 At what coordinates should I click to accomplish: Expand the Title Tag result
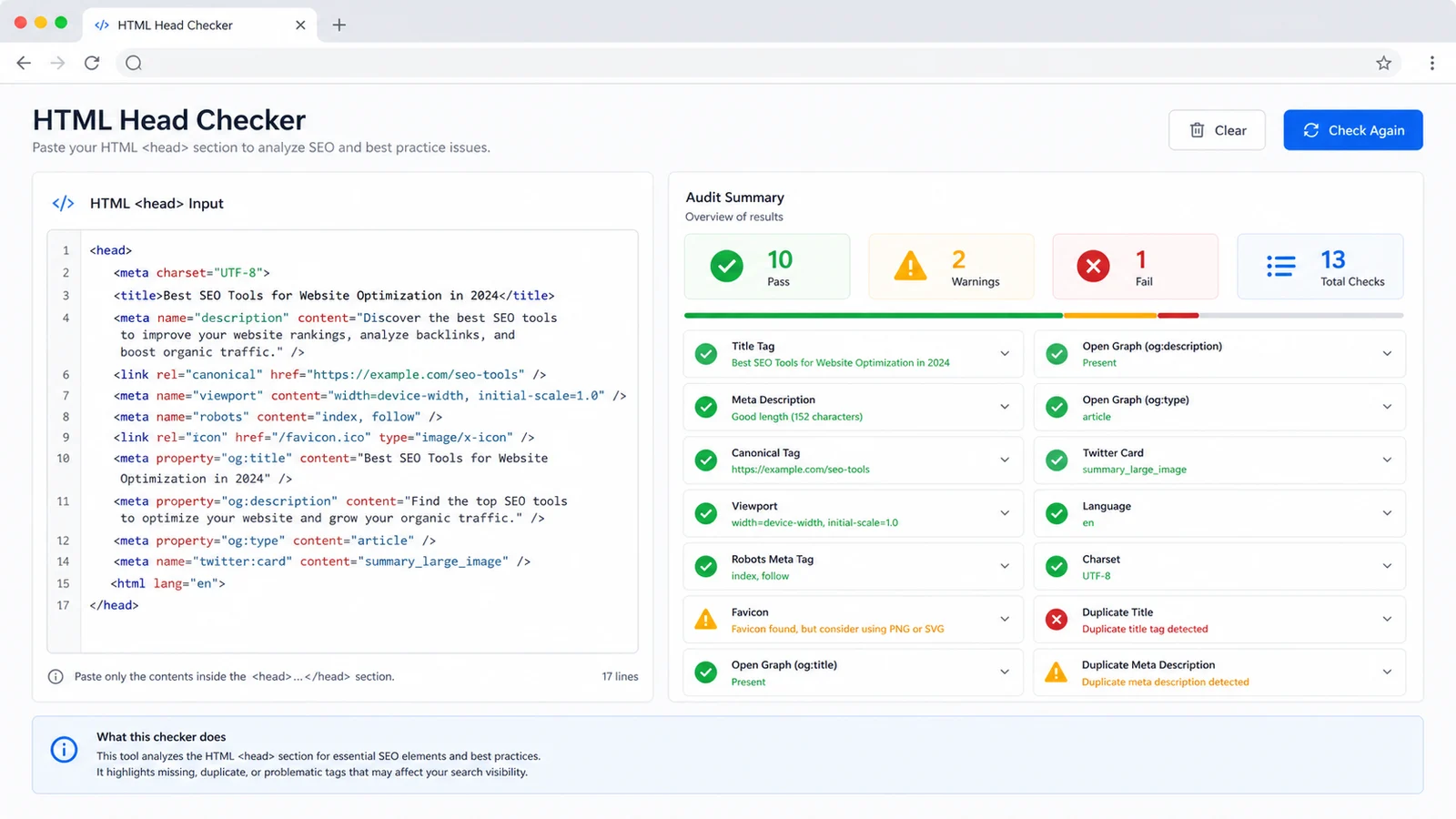[1005, 354]
